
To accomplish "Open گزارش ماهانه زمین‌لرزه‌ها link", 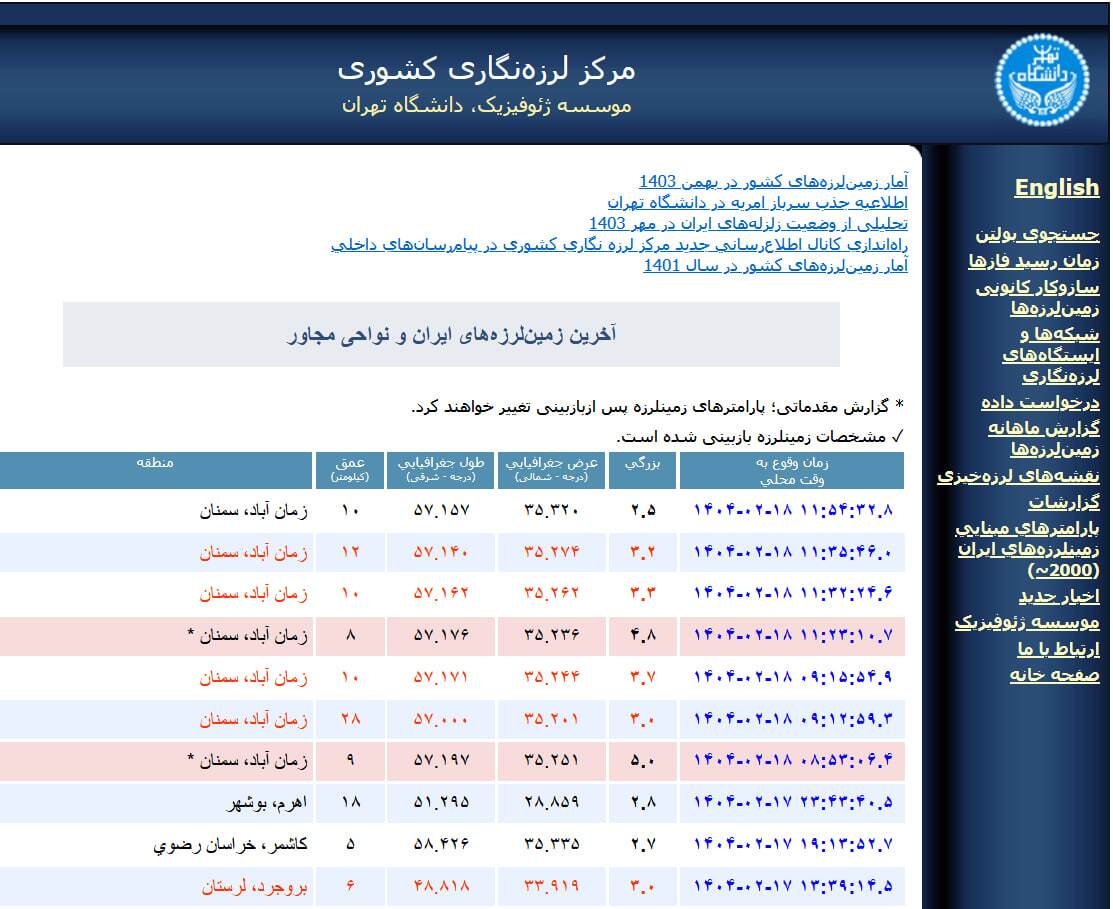I will click(x=1043, y=438).
